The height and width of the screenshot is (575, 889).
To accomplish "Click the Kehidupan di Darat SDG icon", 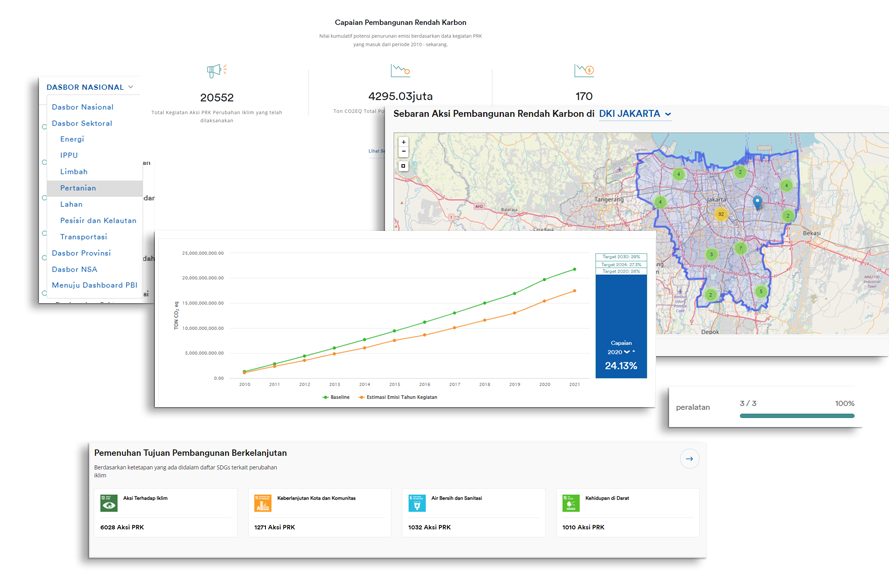I will pyautogui.click(x=571, y=503).
